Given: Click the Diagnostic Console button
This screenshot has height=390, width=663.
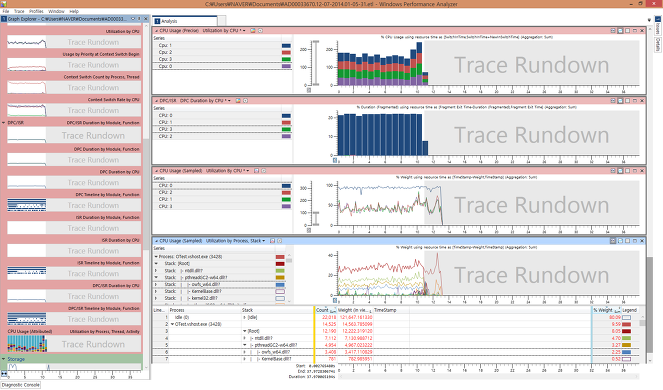Looking at the screenshot, I should point(21,385).
